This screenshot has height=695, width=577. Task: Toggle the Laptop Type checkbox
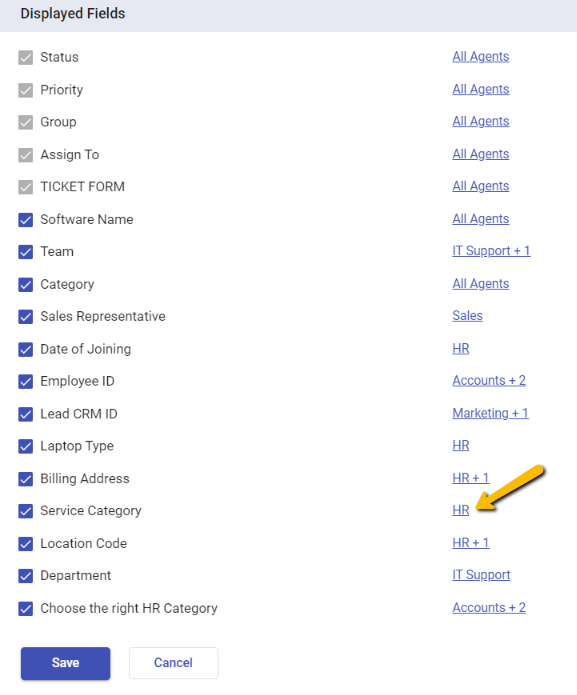[26, 446]
